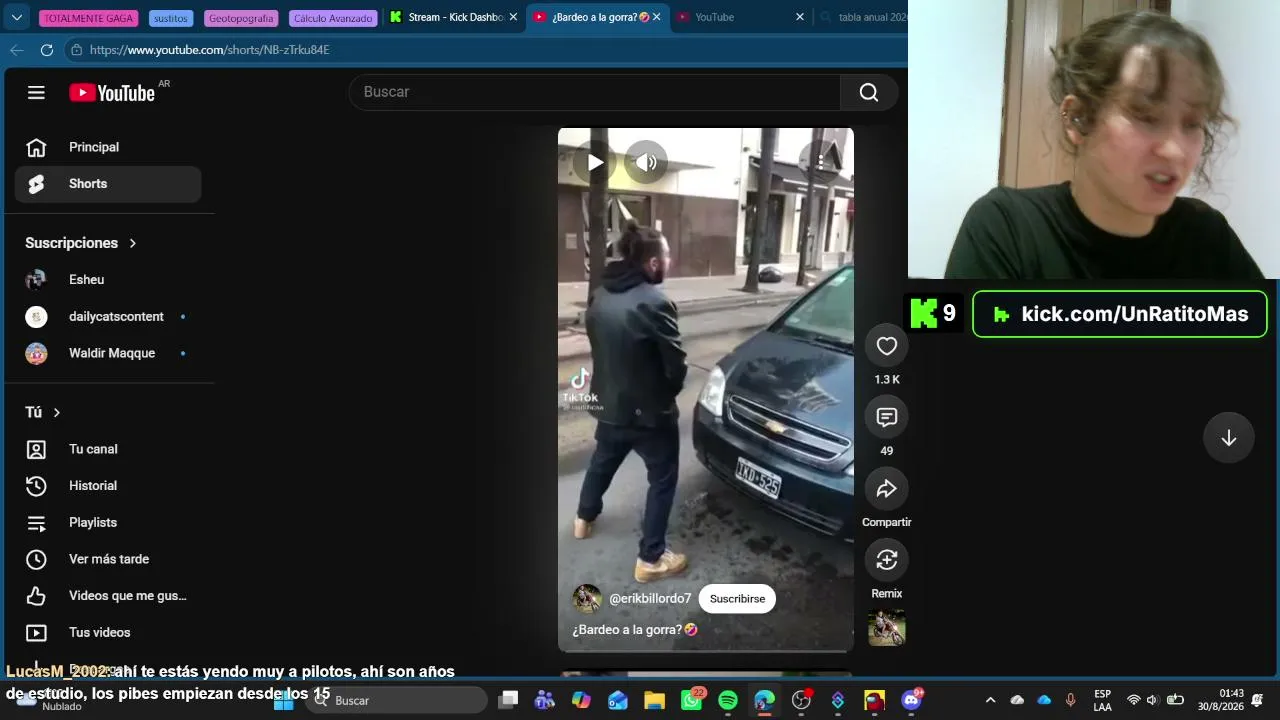Remix this Short
The image size is (1280, 720).
(x=887, y=560)
